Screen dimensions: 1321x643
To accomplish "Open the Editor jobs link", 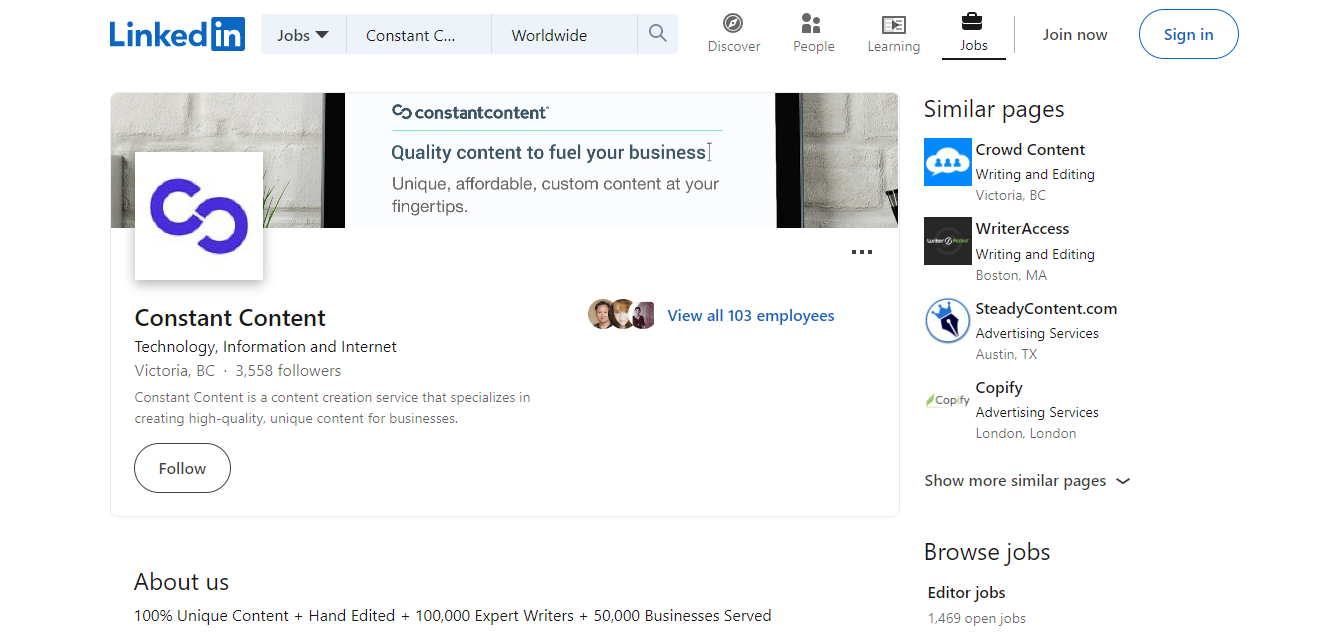I will point(966,593).
